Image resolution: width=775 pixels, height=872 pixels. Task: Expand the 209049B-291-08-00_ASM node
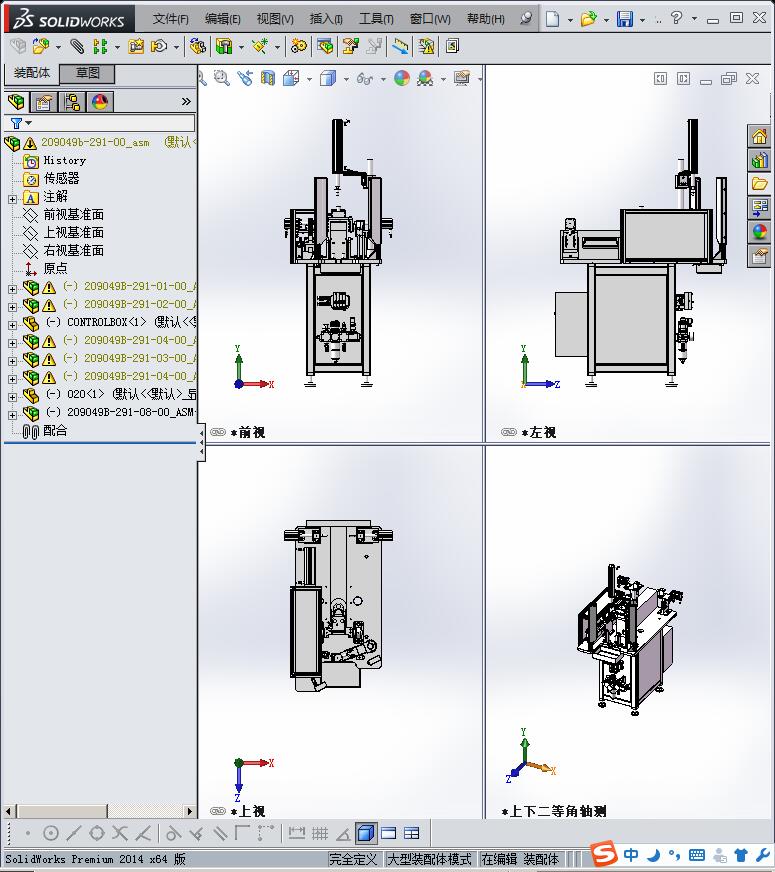tap(12, 415)
